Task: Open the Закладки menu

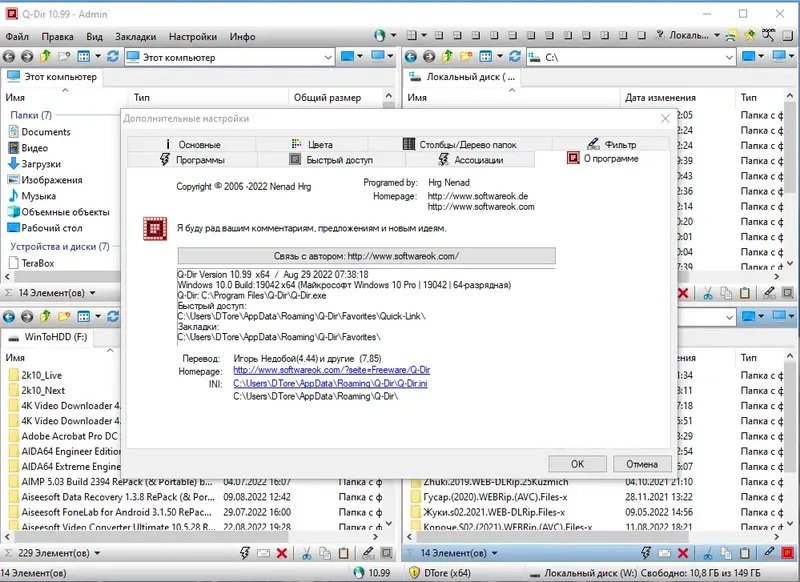Action: coord(135,37)
